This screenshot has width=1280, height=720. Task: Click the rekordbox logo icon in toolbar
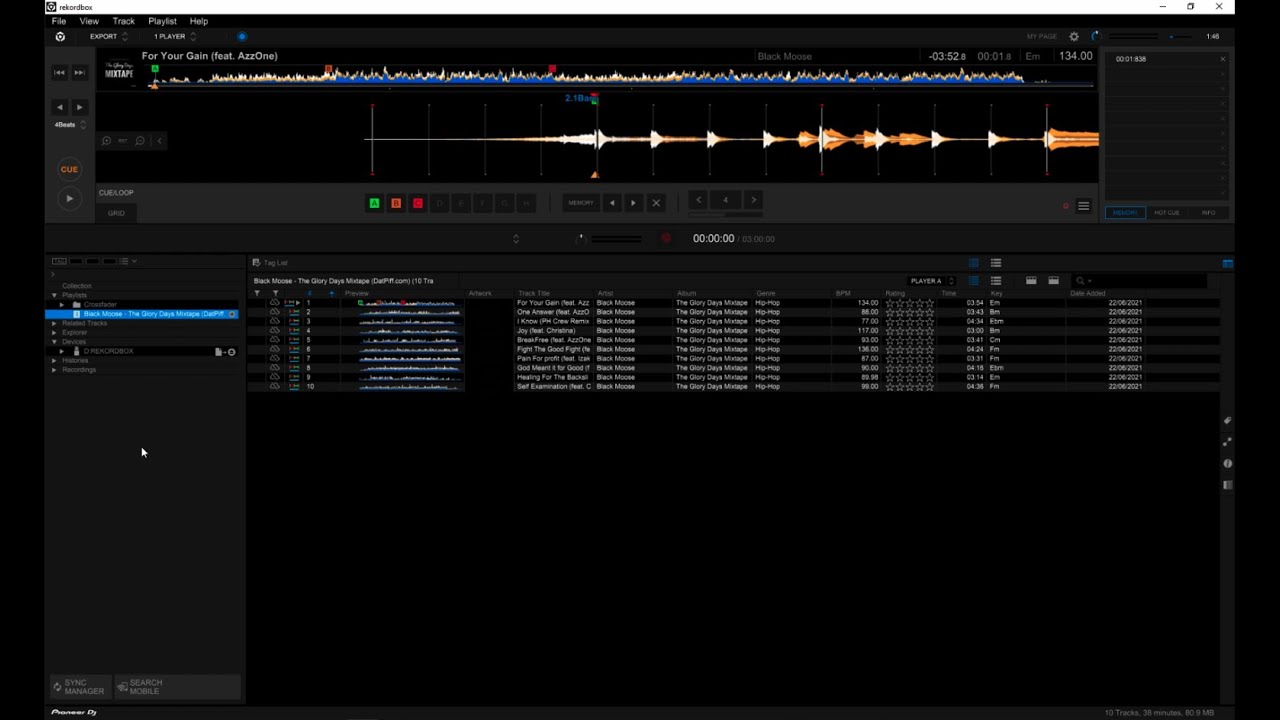tap(60, 37)
